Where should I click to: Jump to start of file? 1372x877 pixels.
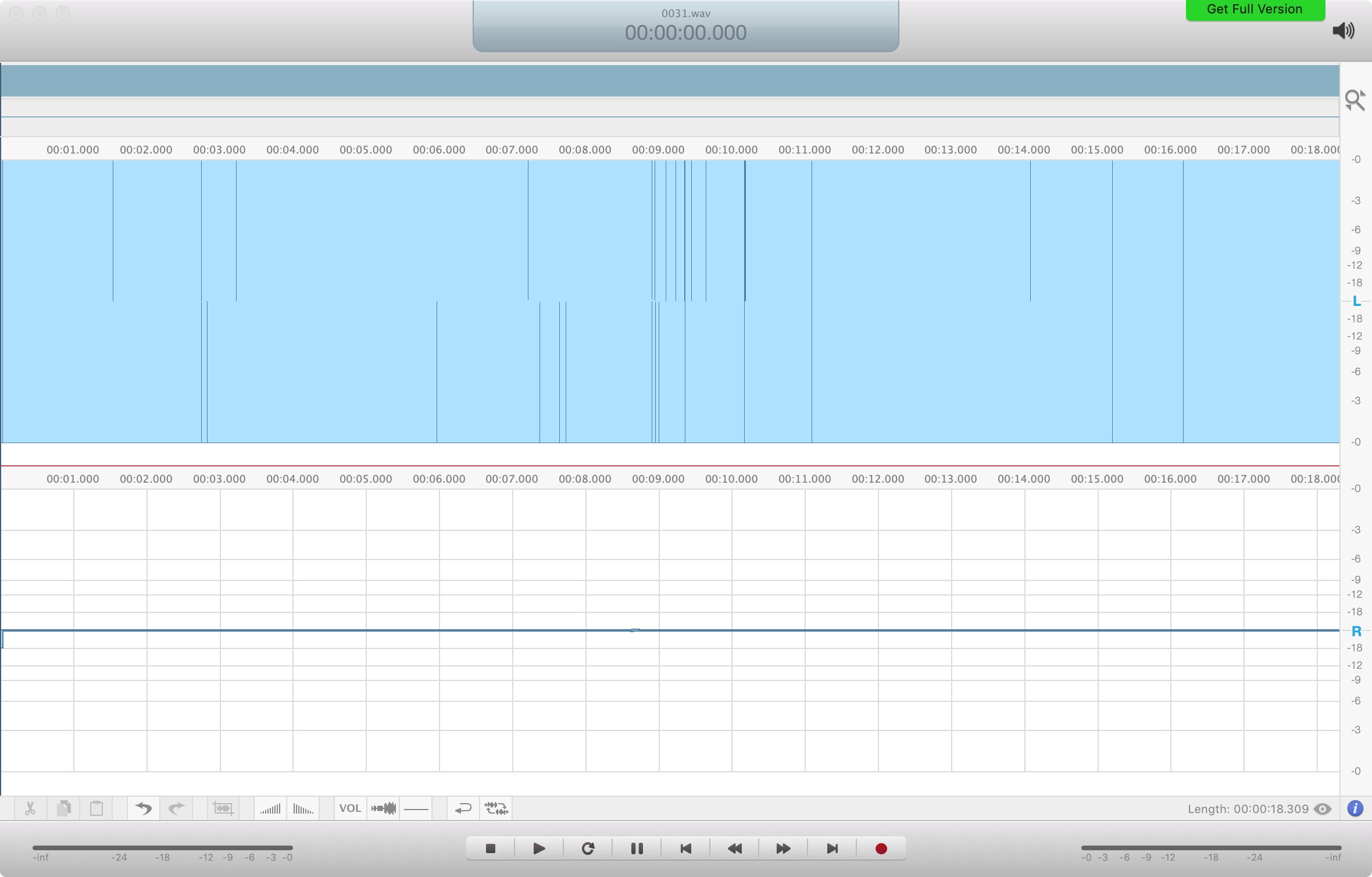(685, 849)
